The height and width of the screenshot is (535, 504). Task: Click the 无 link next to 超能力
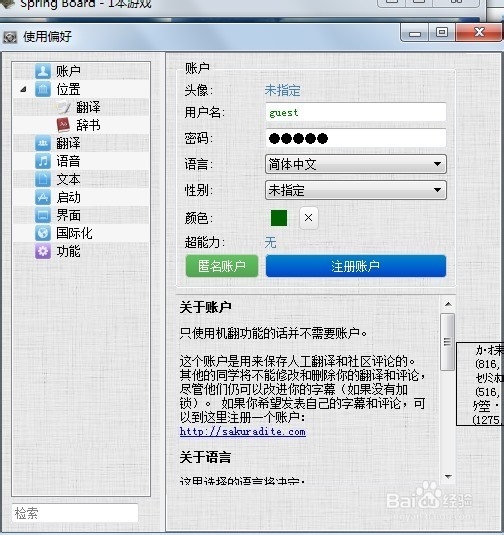pyautogui.click(x=270, y=243)
